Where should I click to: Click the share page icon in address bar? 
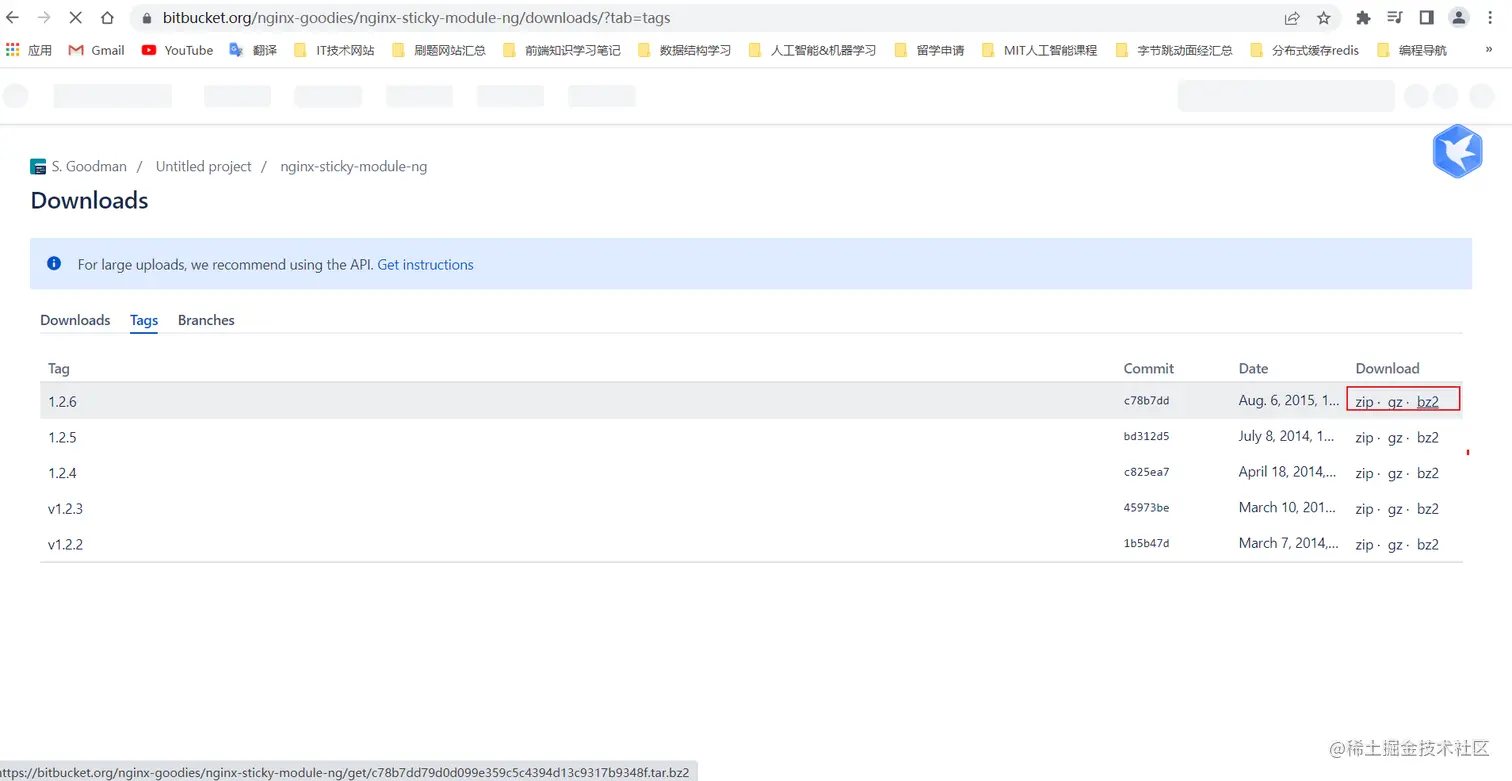click(1292, 18)
